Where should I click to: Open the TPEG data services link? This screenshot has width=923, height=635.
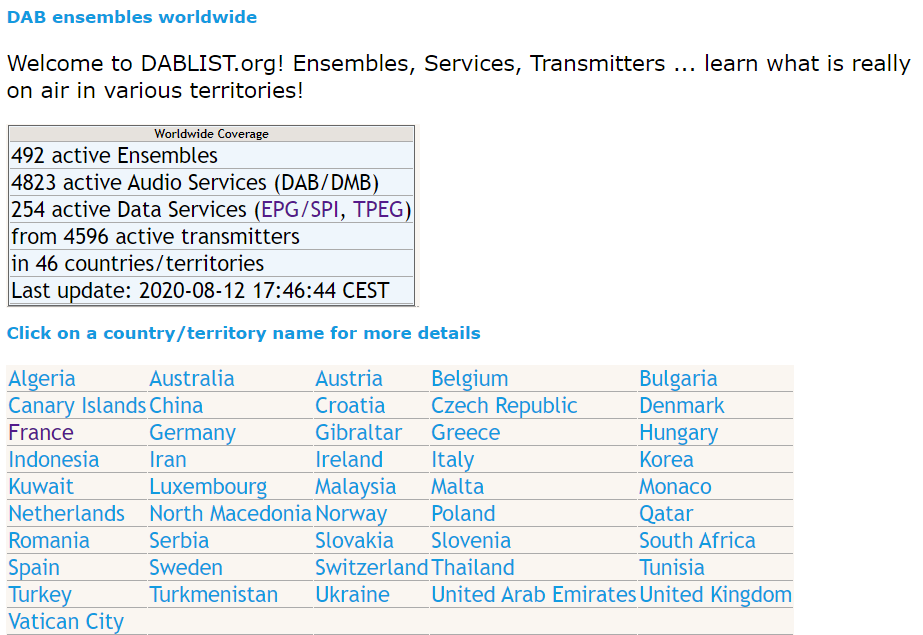(378, 210)
